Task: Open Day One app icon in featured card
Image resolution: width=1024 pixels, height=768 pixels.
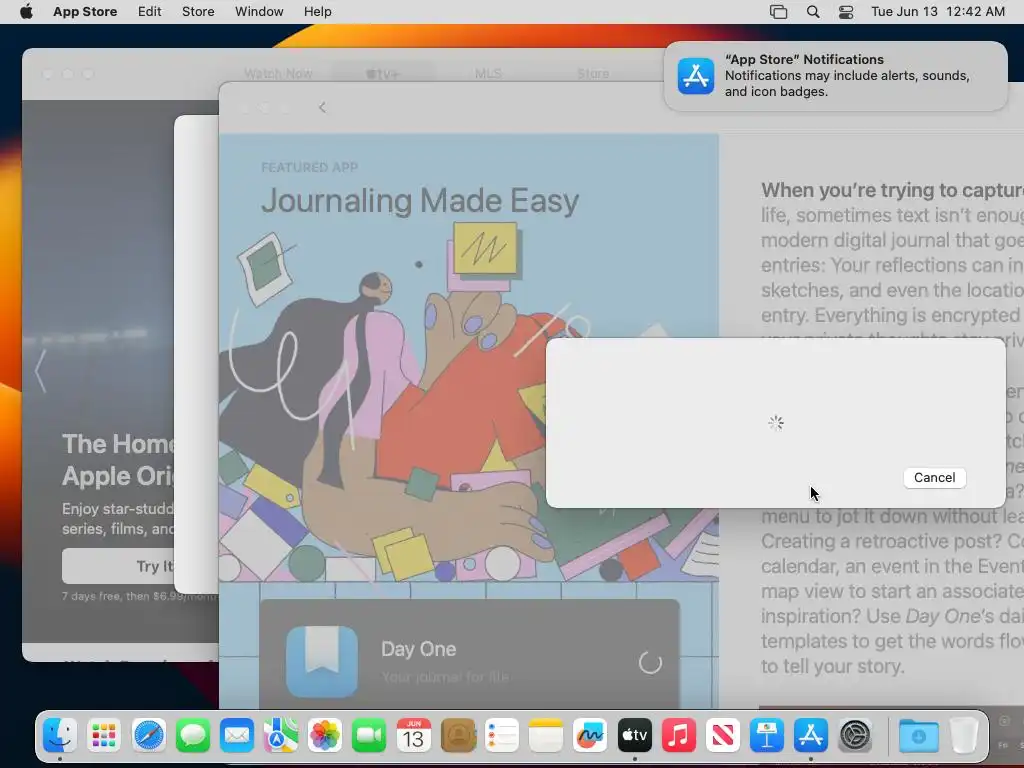Action: coord(322,662)
